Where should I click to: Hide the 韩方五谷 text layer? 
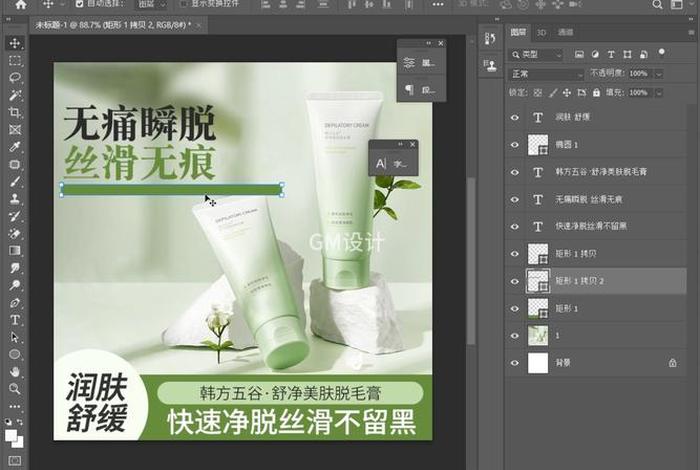pyautogui.click(x=515, y=172)
